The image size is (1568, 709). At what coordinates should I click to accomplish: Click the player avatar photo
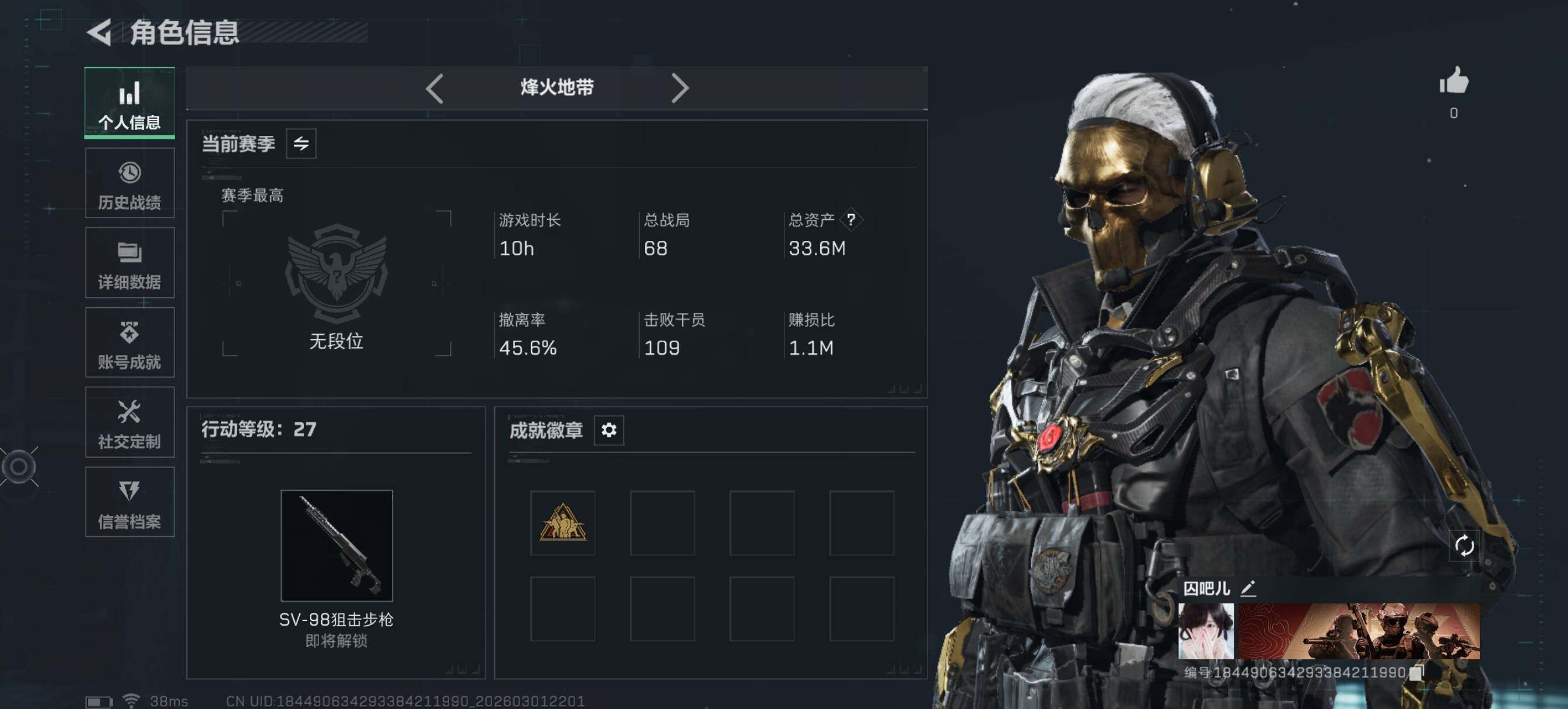click(x=1206, y=630)
